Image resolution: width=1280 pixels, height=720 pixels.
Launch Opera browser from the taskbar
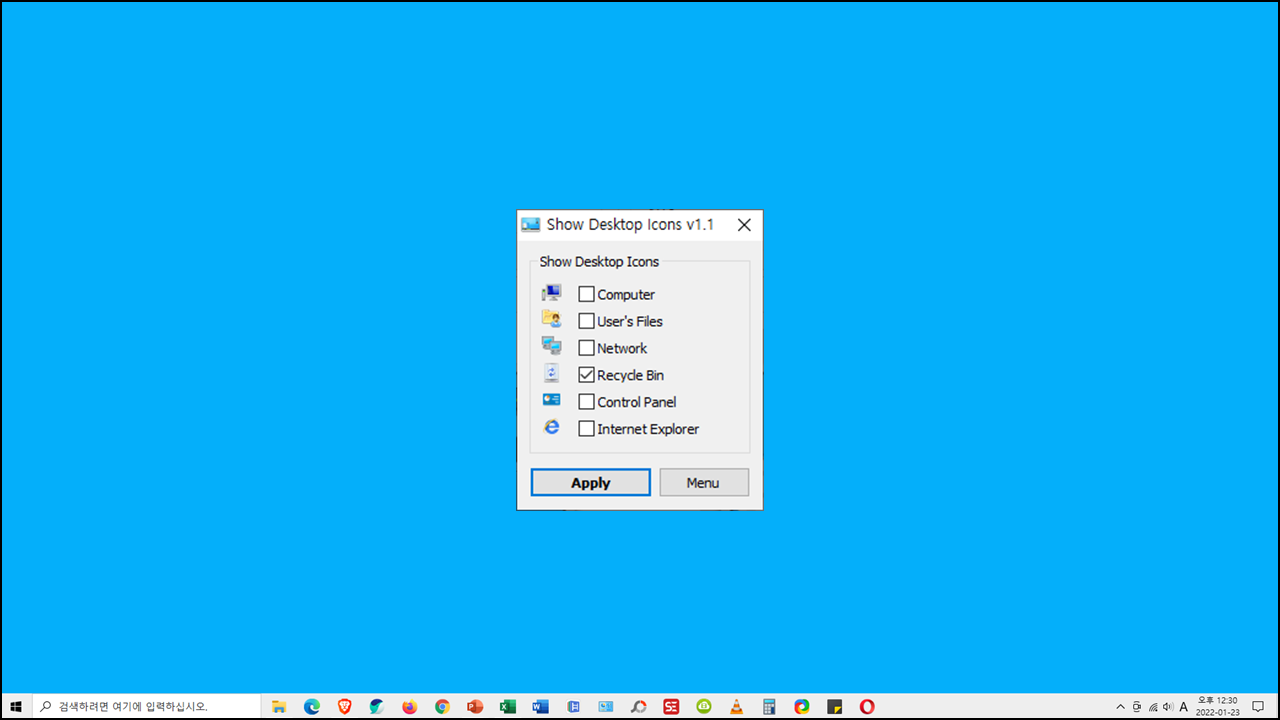867,706
